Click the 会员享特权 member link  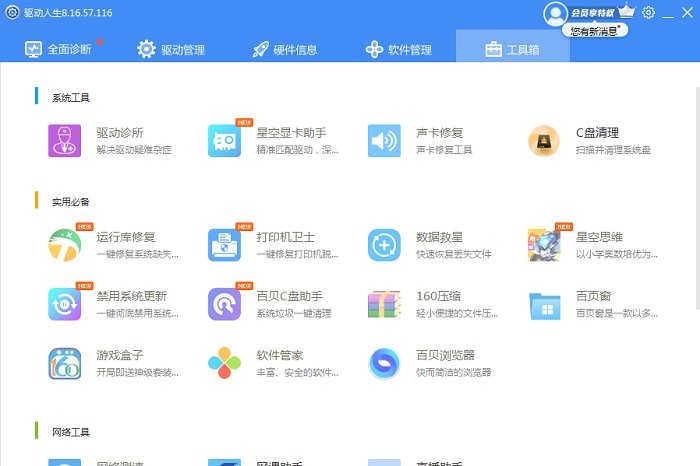(591, 12)
